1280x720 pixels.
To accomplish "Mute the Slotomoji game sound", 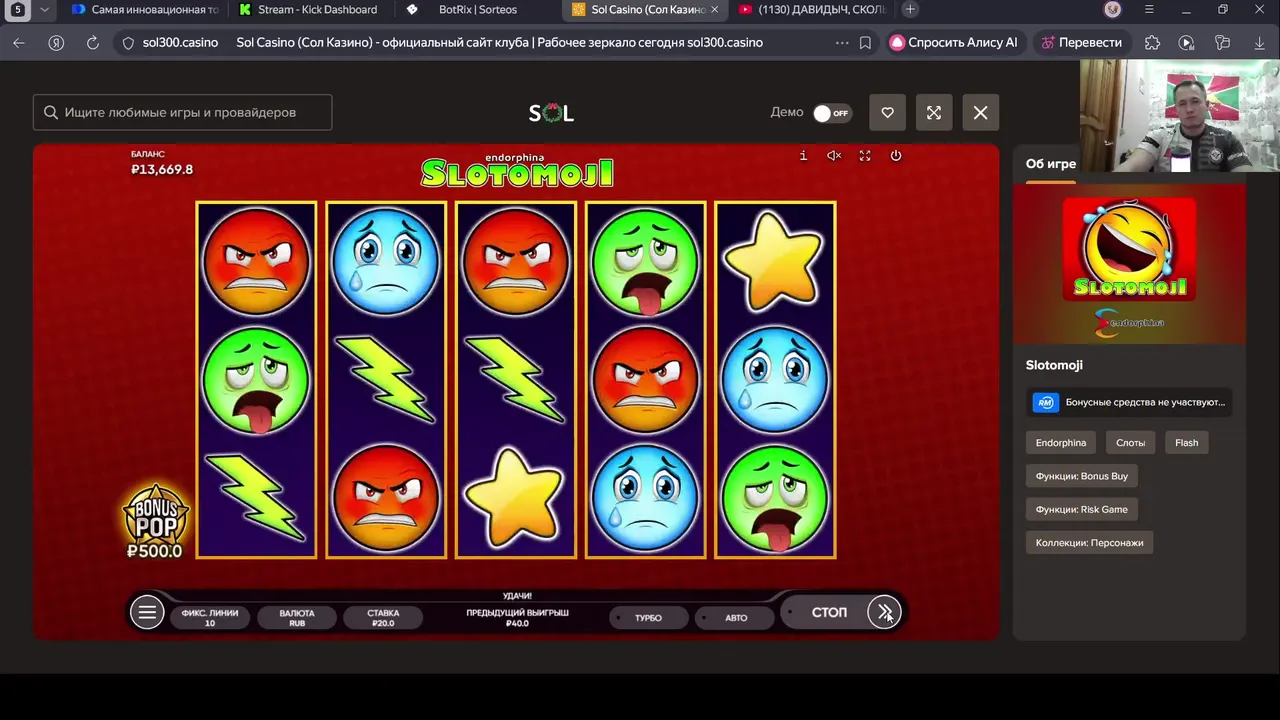I will click(x=834, y=156).
